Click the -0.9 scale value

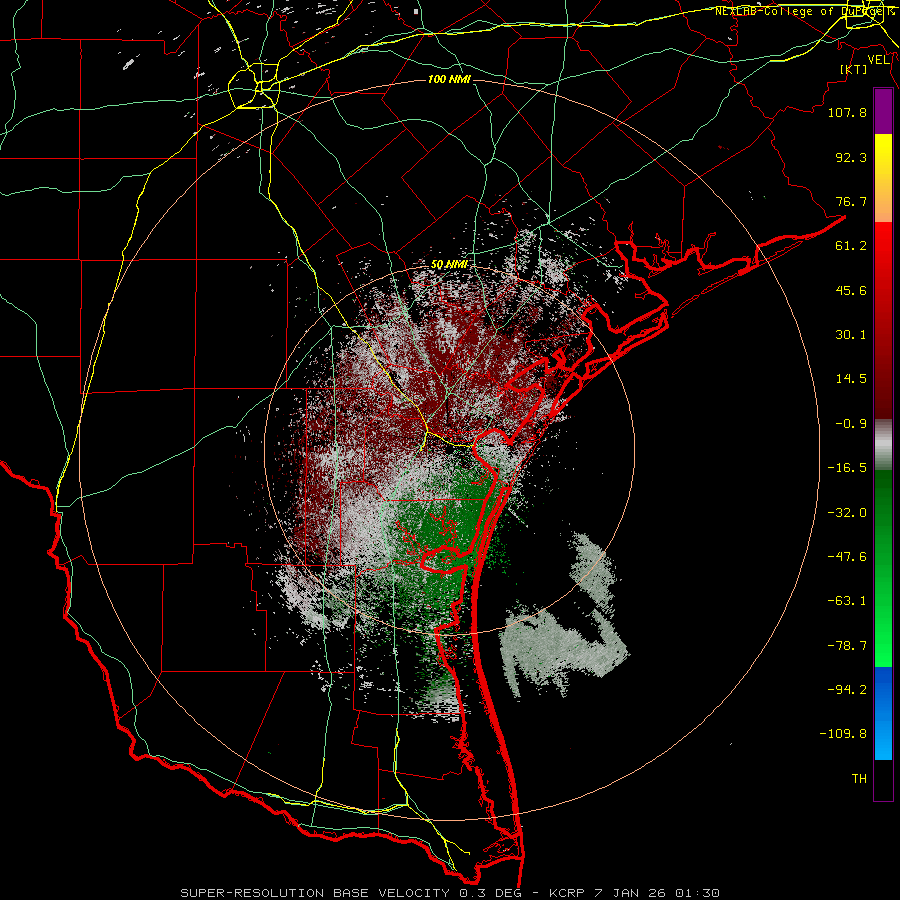[x=851, y=424]
